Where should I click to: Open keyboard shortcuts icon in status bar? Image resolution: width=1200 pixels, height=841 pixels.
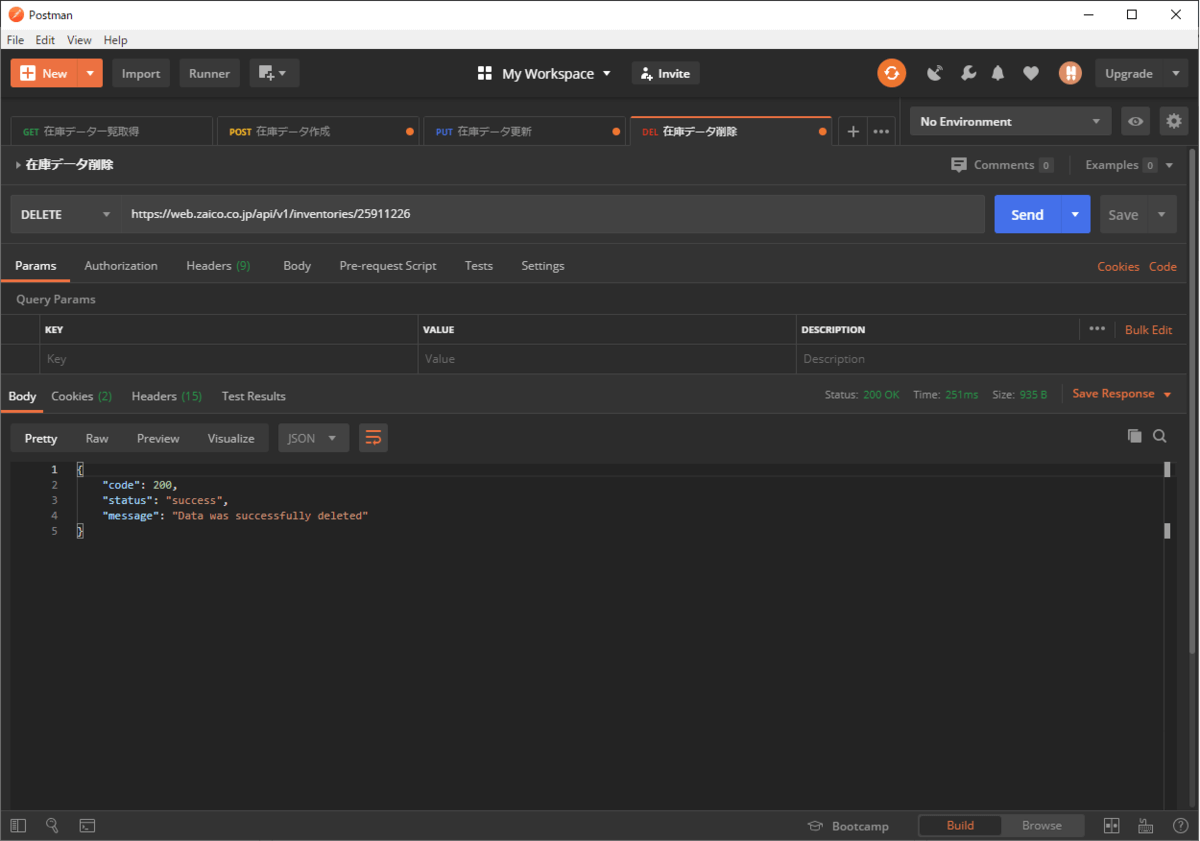[x=1146, y=826]
